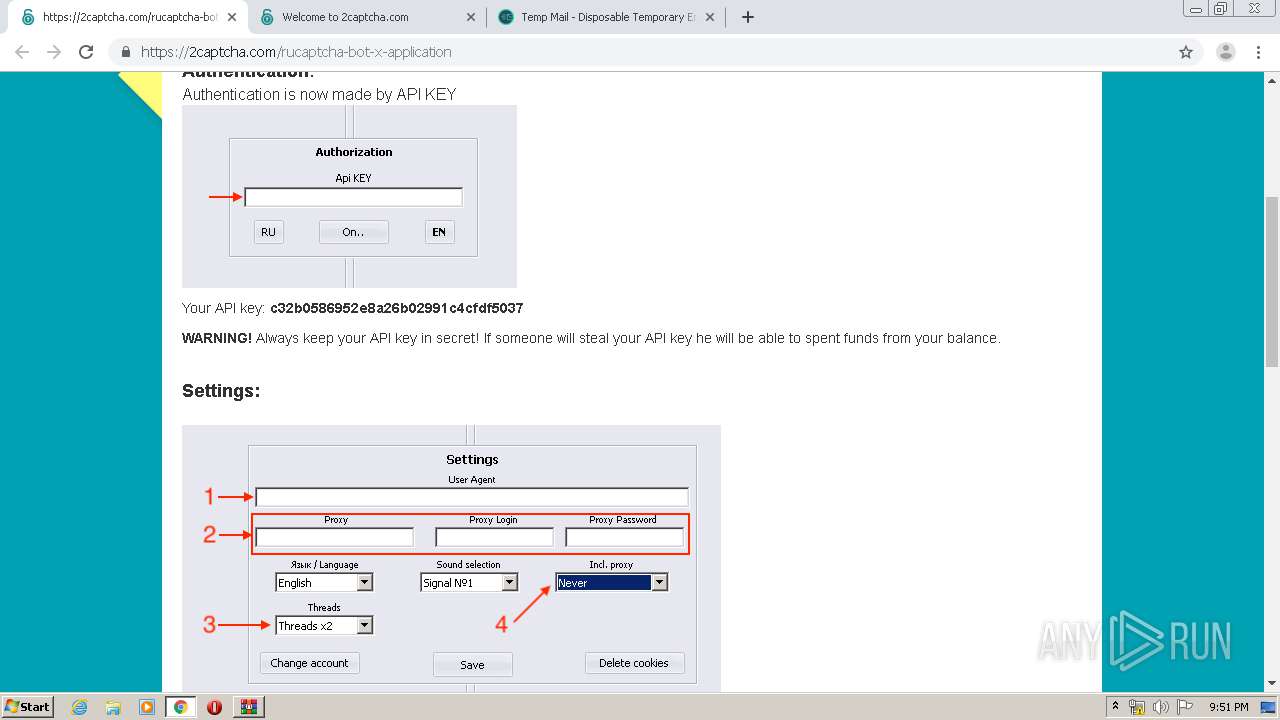Click the Delete cookies button
The image size is (1280, 720).
click(634, 663)
